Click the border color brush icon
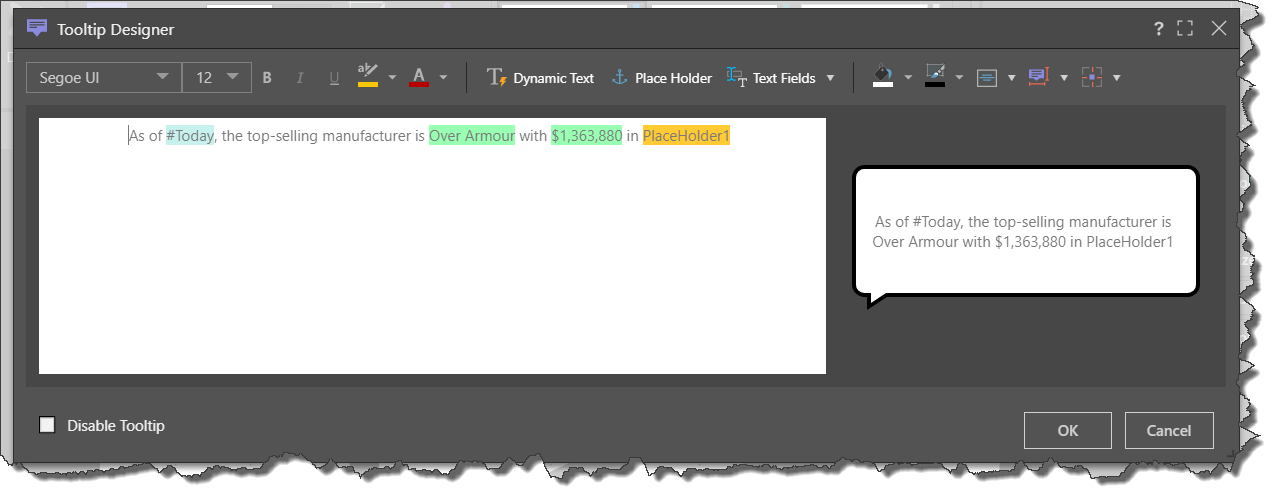Image resolution: width=1282 pixels, height=501 pixels. point(935,77)
